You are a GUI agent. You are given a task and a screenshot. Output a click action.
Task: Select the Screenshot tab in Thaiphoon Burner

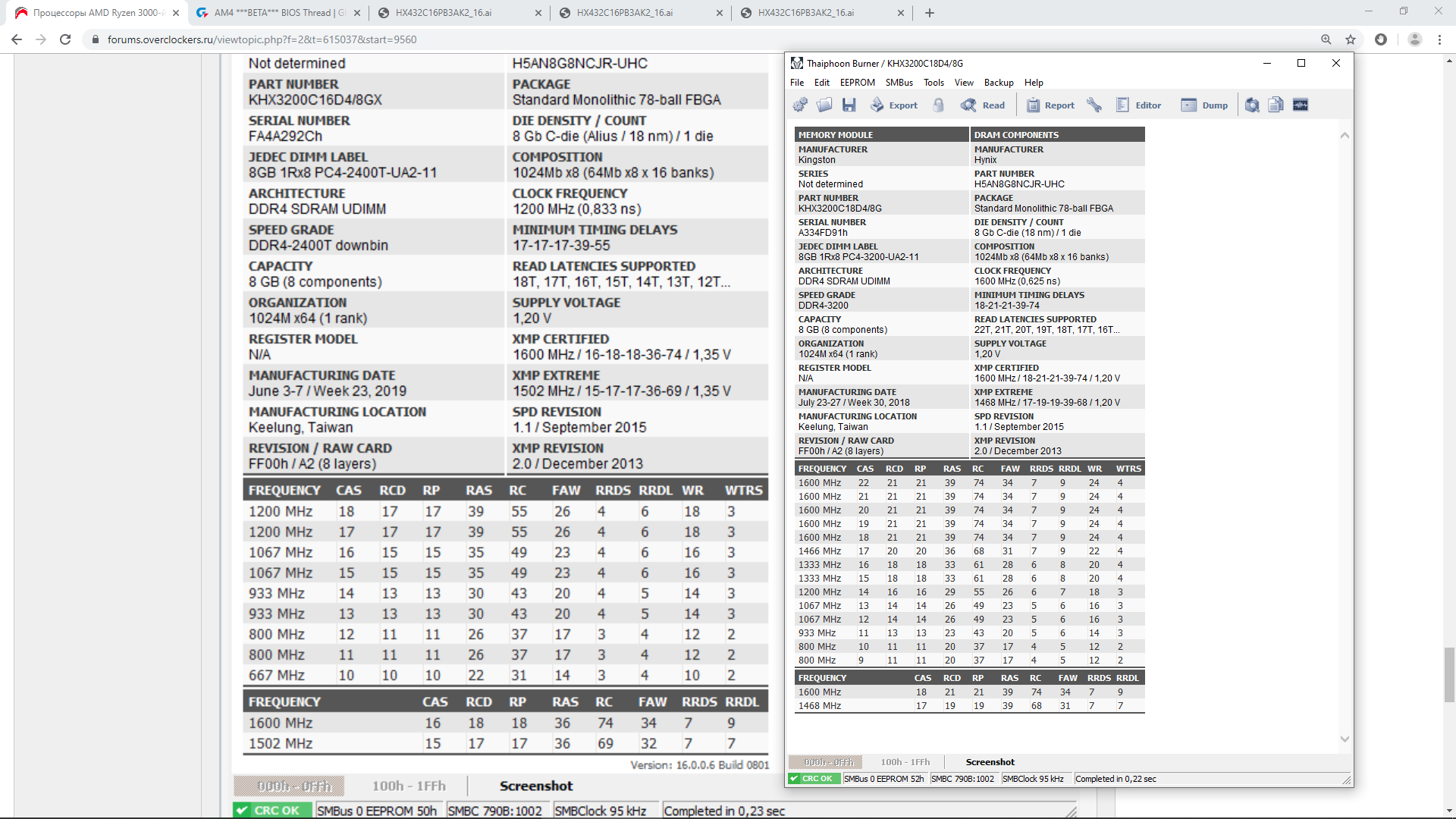tap(990, 762)
